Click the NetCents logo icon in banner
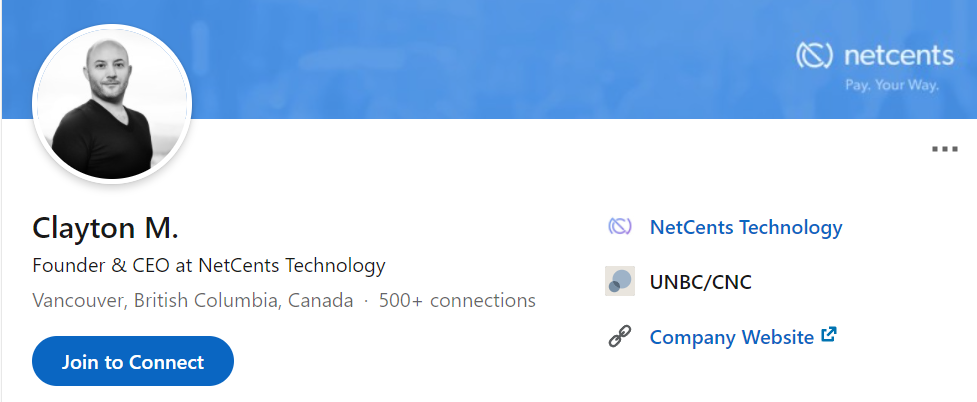 [x=815, y=55]
